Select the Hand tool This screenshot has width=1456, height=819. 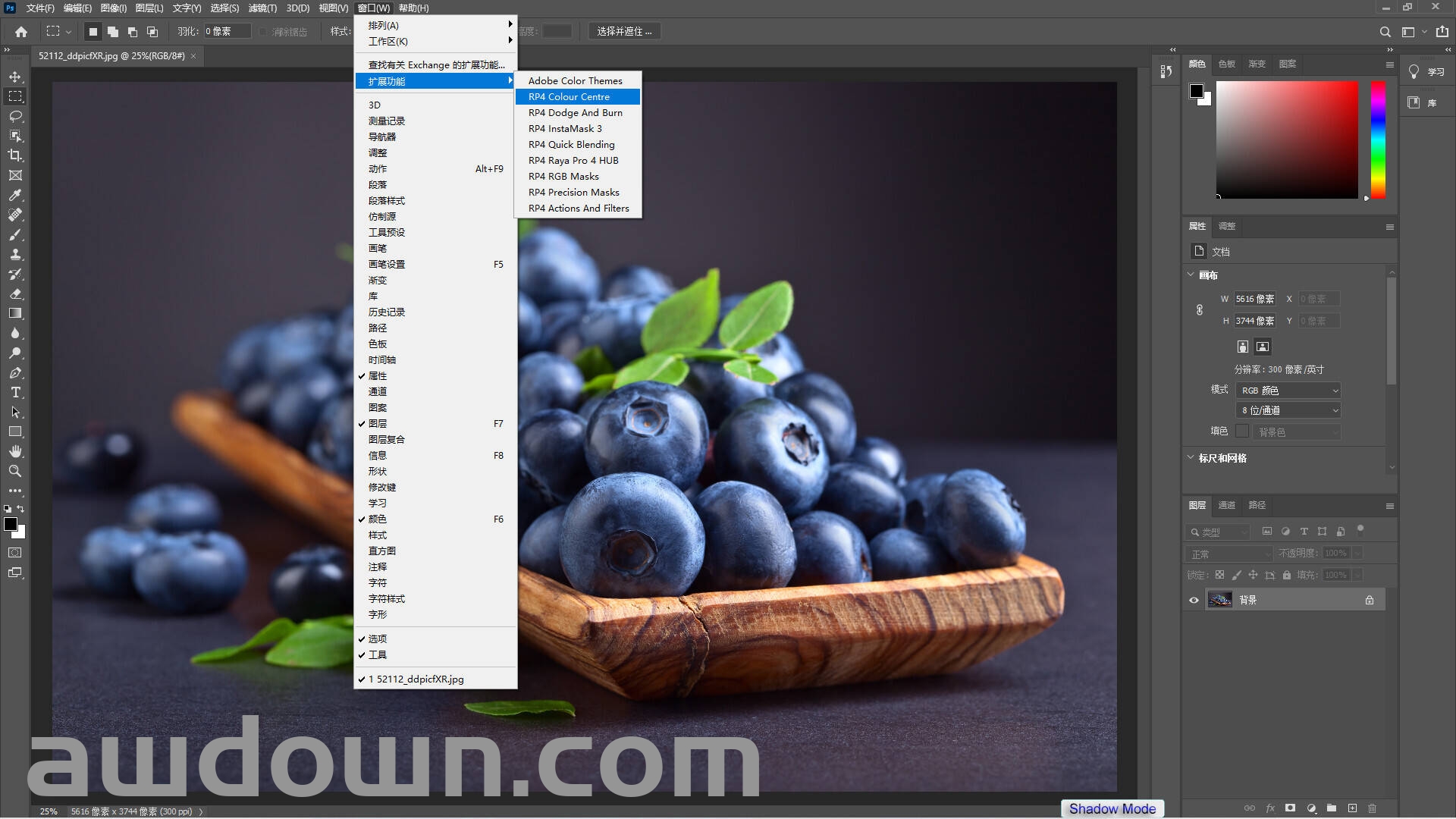(15, 451)
